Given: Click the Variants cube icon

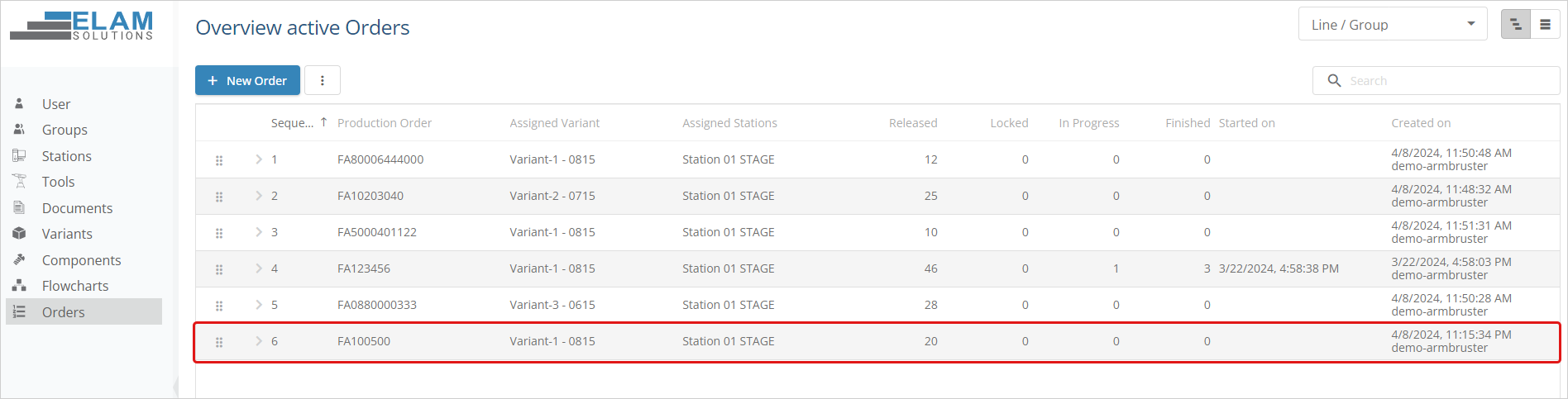Looking at the screenshot, I should point(19,233).
